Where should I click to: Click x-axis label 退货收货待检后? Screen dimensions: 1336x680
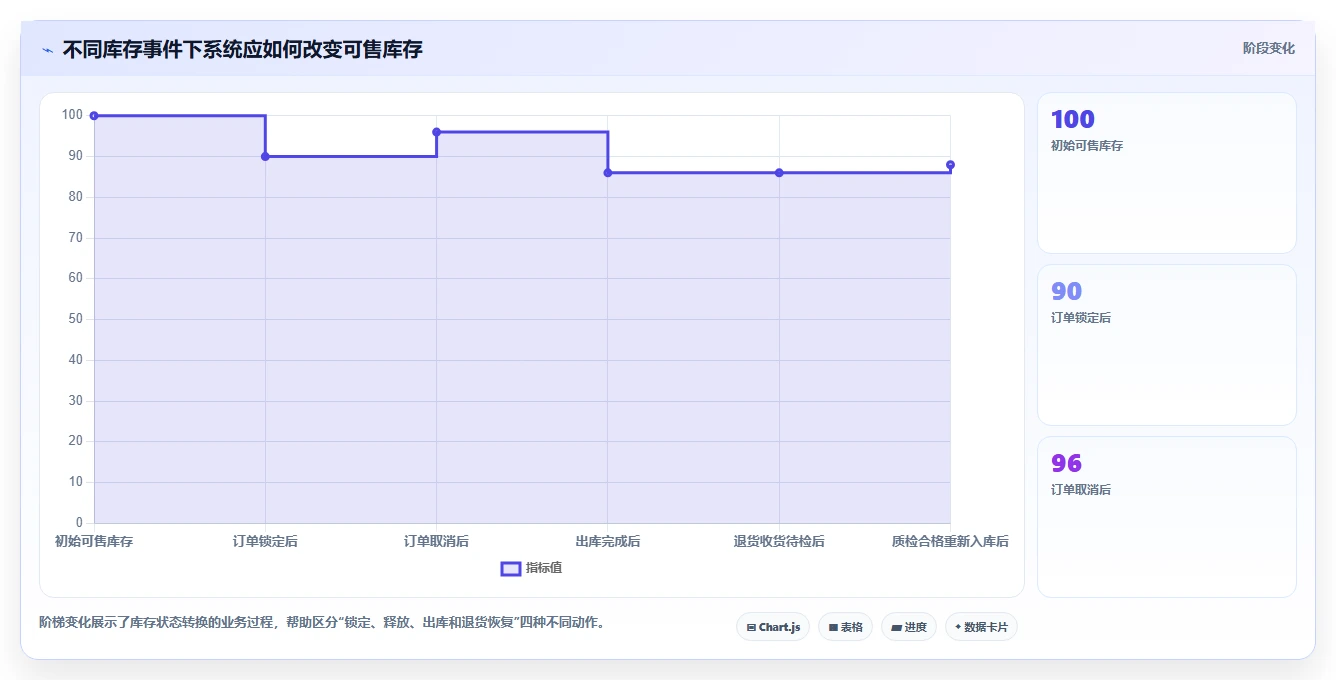tap(779, 541)
